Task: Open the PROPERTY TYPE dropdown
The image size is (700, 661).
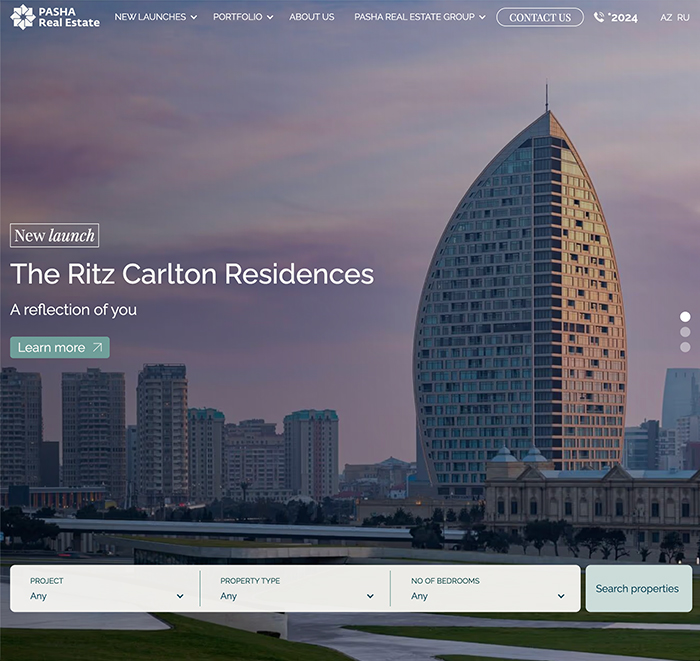Action: [296, 588]
